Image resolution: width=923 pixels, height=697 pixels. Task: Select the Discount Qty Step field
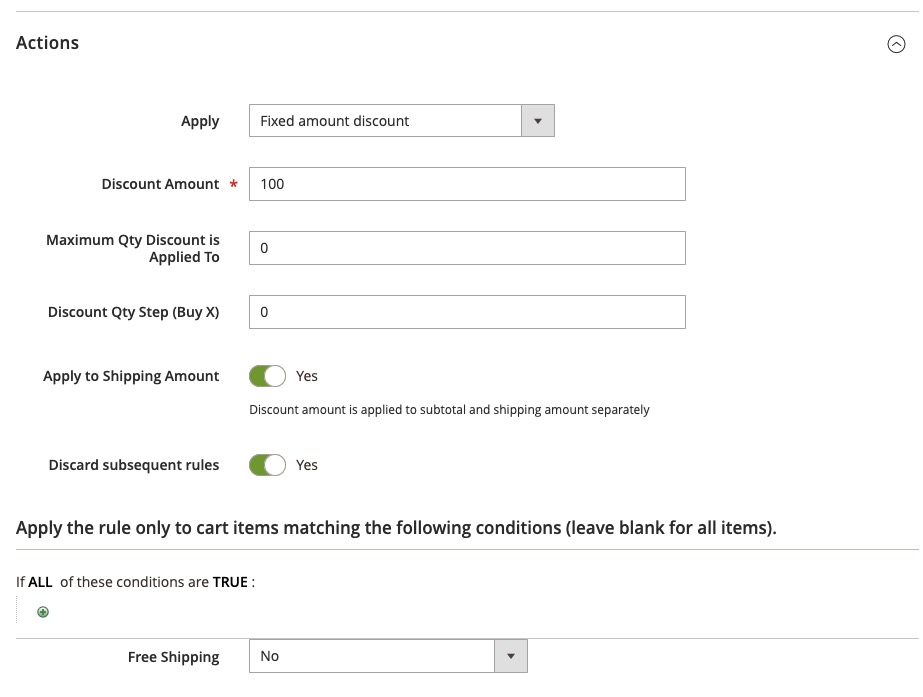click(x=467, y=312)
